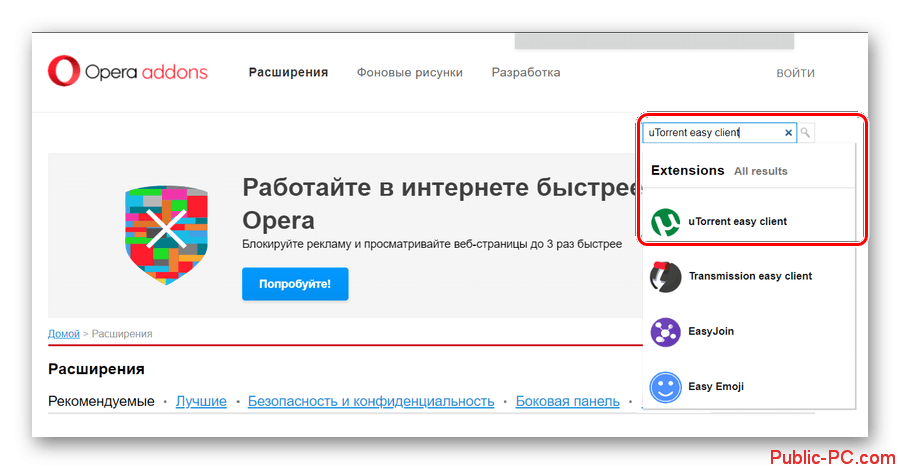Click the ad blocker shield image
The width and height of the screenshot is (900, 469).
[169, 234]
